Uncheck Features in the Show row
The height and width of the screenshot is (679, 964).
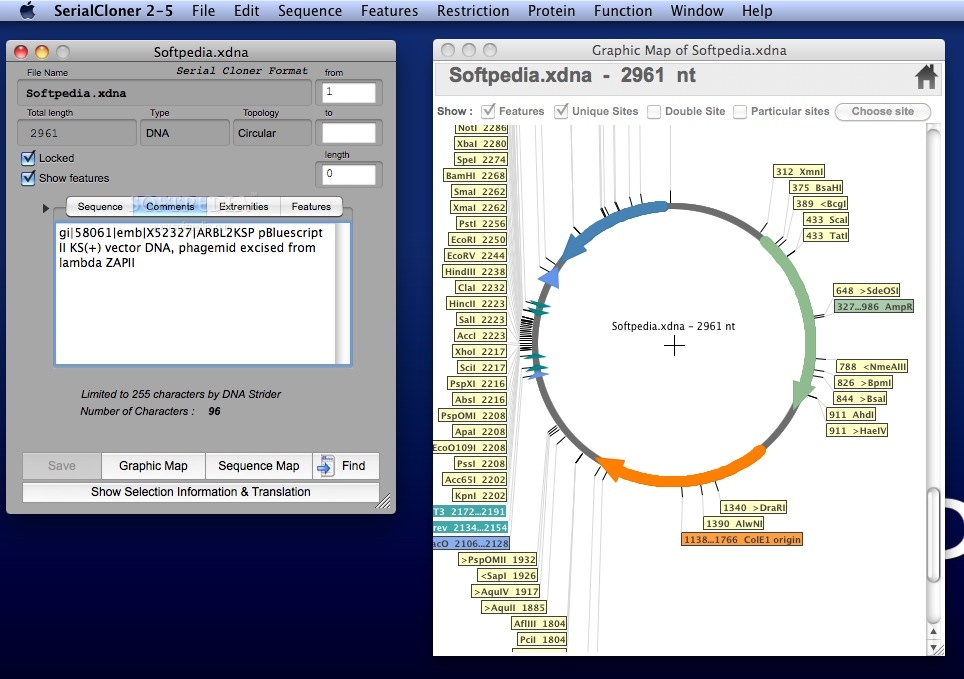488,111
